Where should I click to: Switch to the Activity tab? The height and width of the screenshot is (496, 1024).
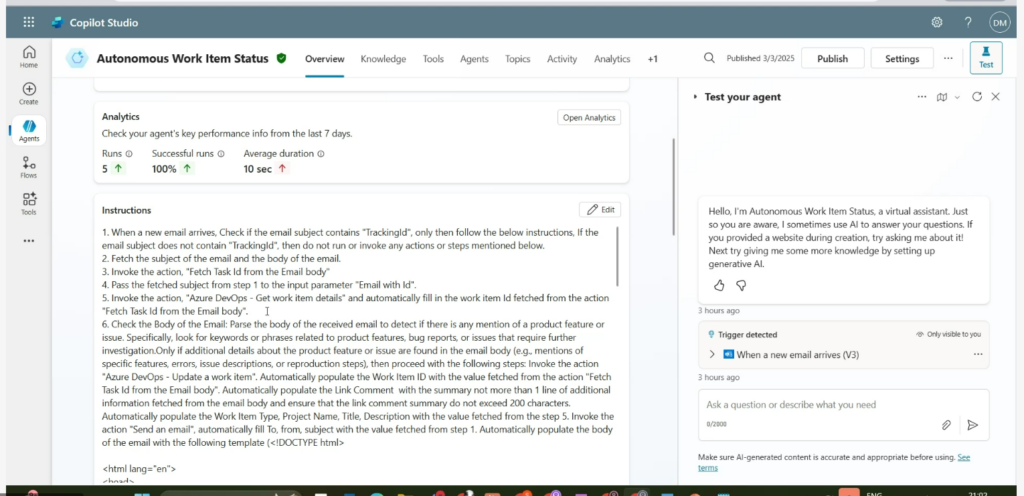562,59
